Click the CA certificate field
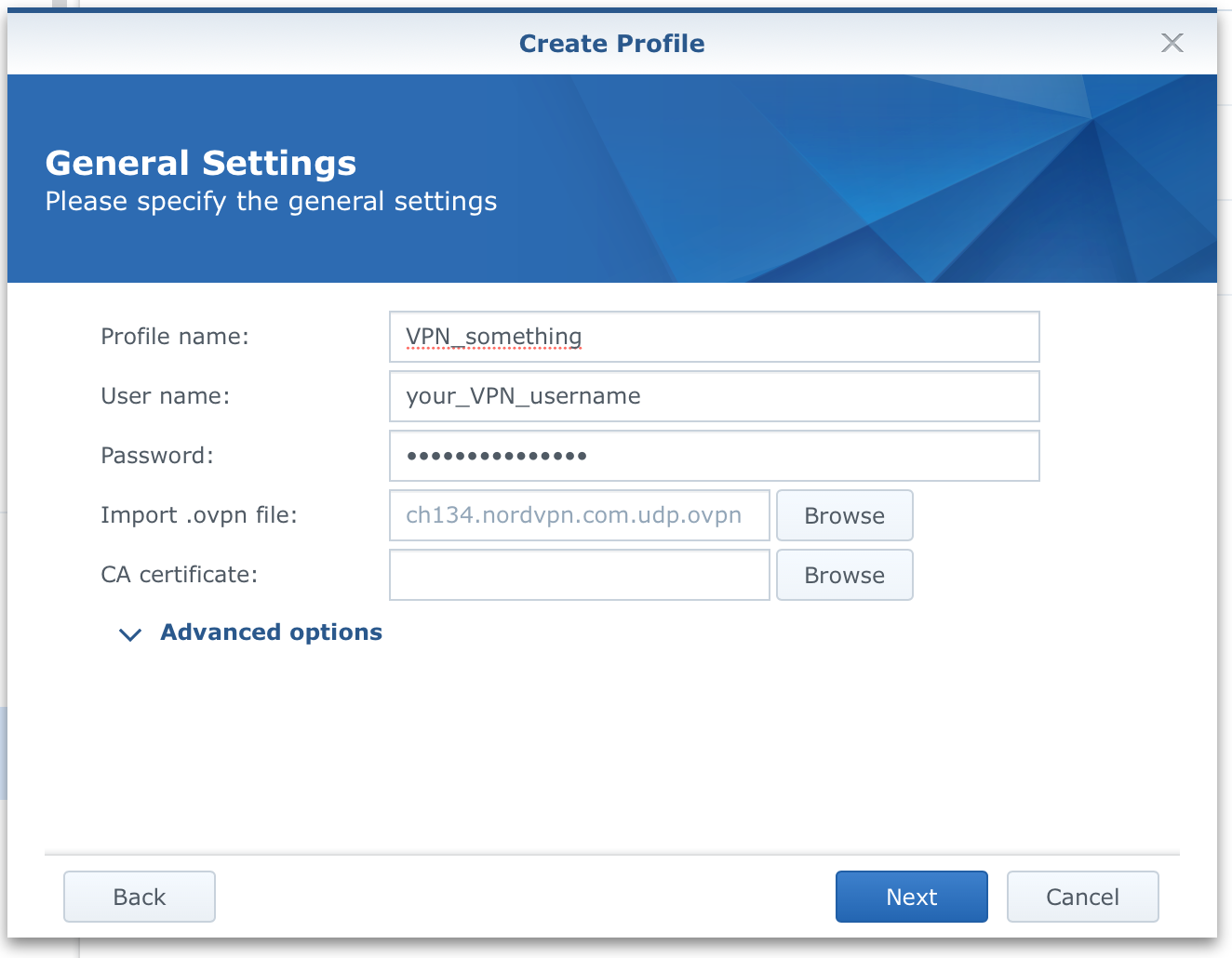 579,575
